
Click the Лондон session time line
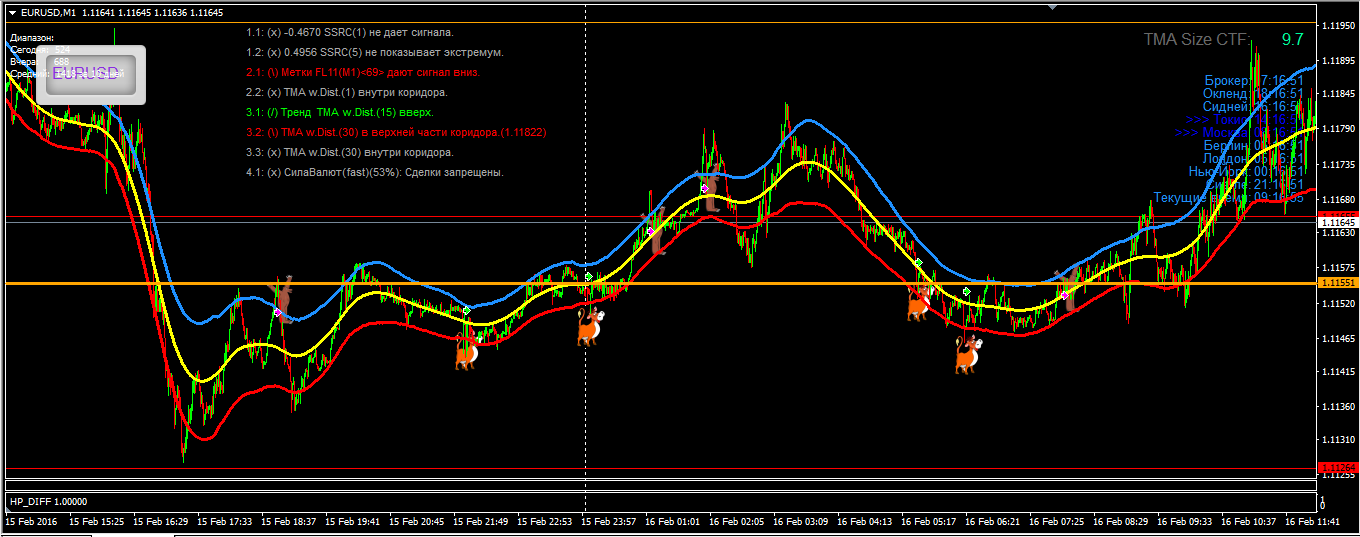pos(1252,159)
